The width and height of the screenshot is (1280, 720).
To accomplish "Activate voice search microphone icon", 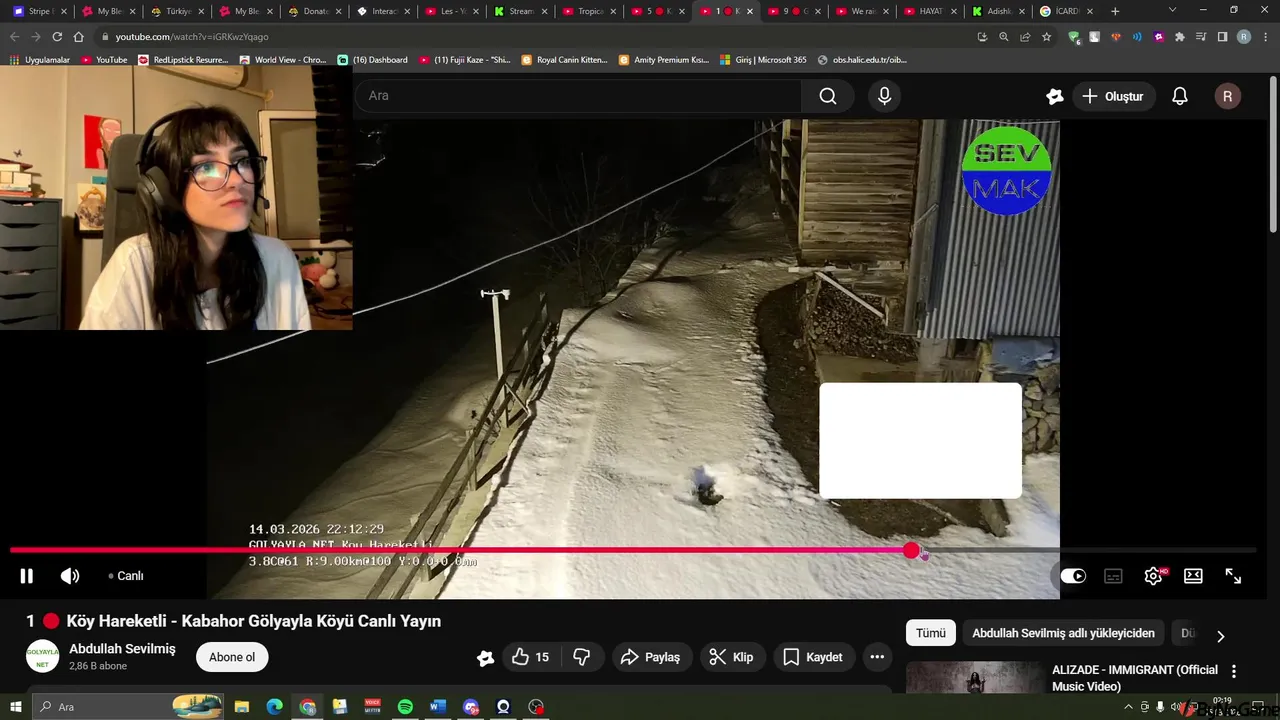I will click(884, 96).
